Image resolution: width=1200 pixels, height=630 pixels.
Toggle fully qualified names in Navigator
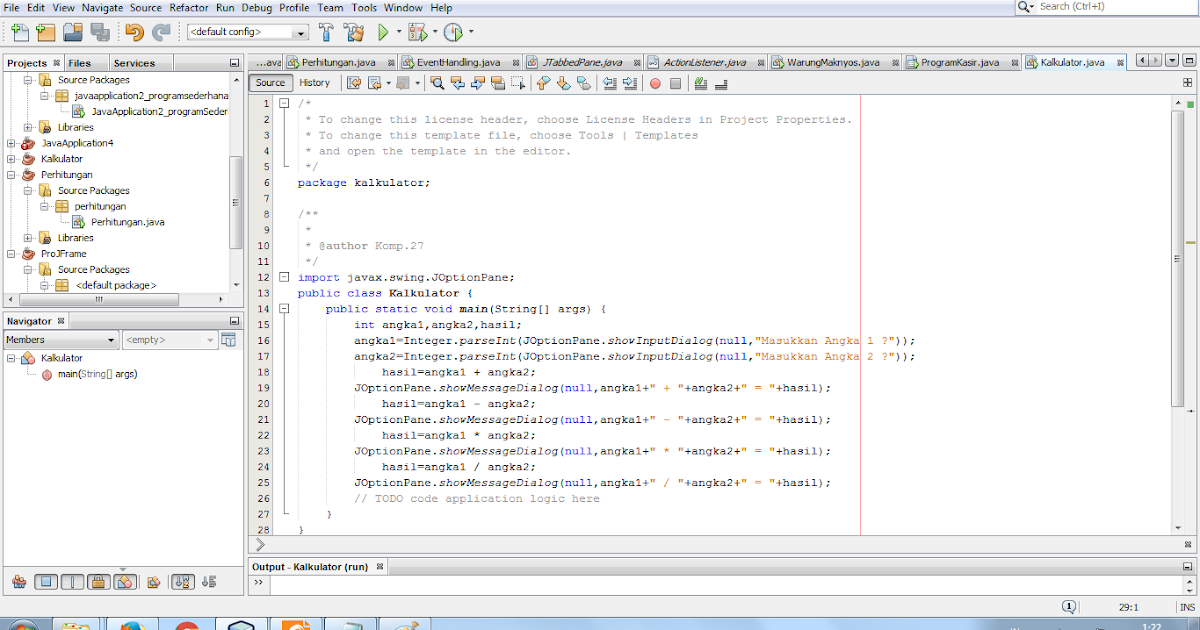[x=153, y=581]
